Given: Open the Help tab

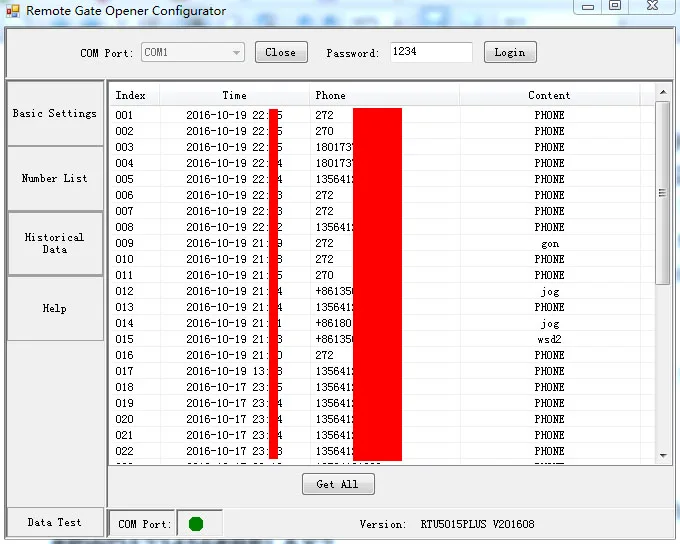Looking at the screenshot, I should pyautogui.click(x=55, y=308).
